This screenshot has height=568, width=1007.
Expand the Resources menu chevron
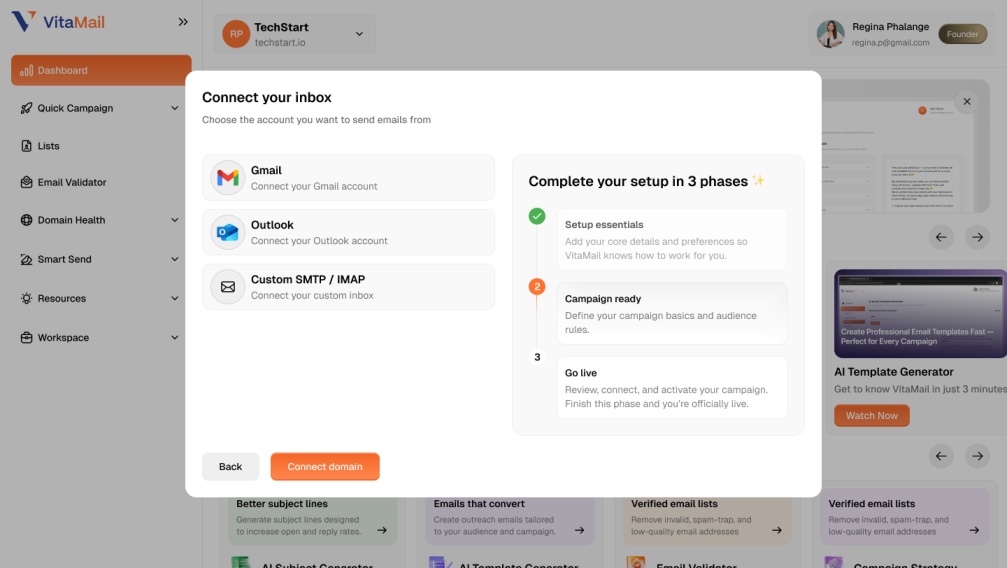click(175, 298)
